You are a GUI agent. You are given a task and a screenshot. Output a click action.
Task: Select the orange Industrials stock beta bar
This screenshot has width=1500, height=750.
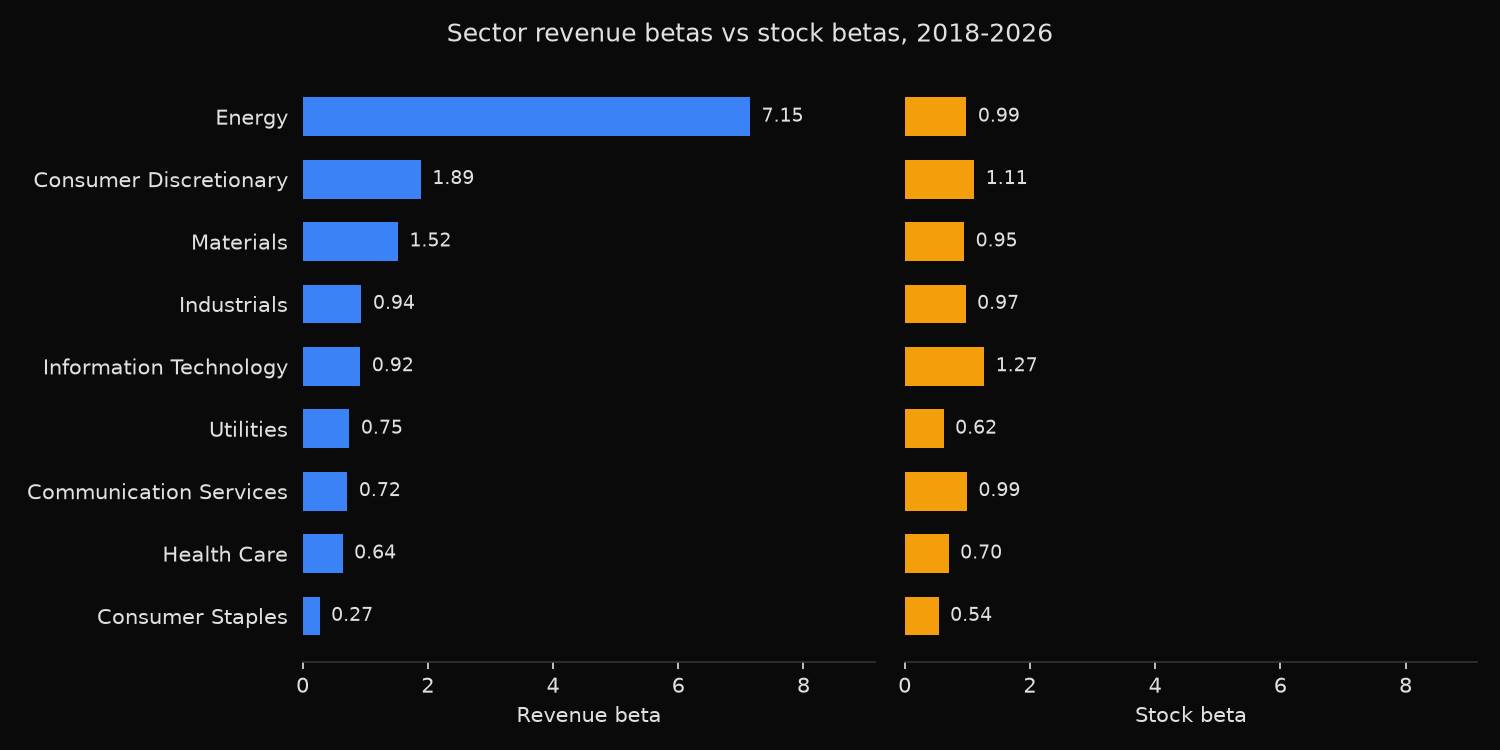click(935, 304)
